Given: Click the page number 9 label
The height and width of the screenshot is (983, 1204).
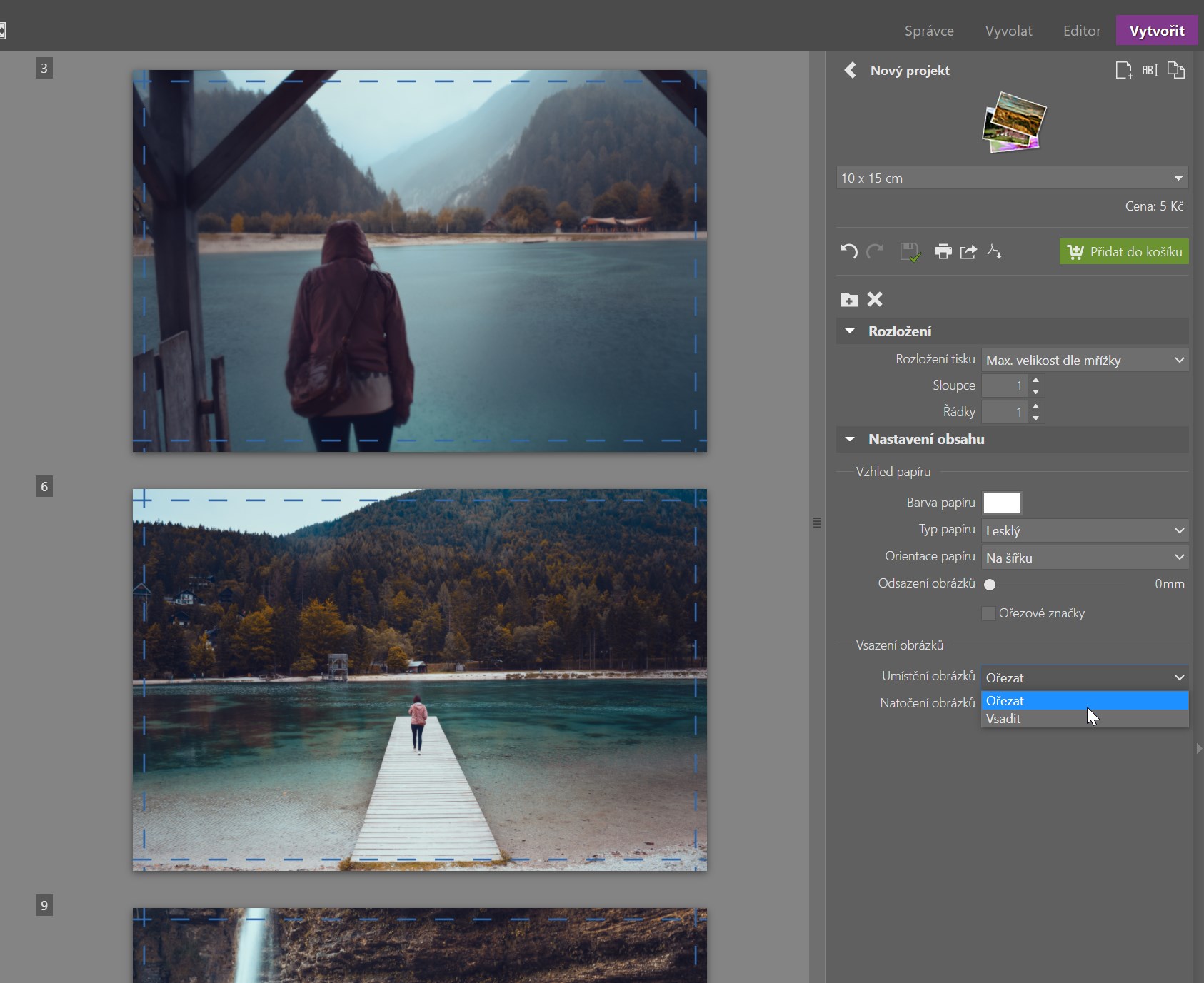Looking at the screenshot, I should pos(44,906).
